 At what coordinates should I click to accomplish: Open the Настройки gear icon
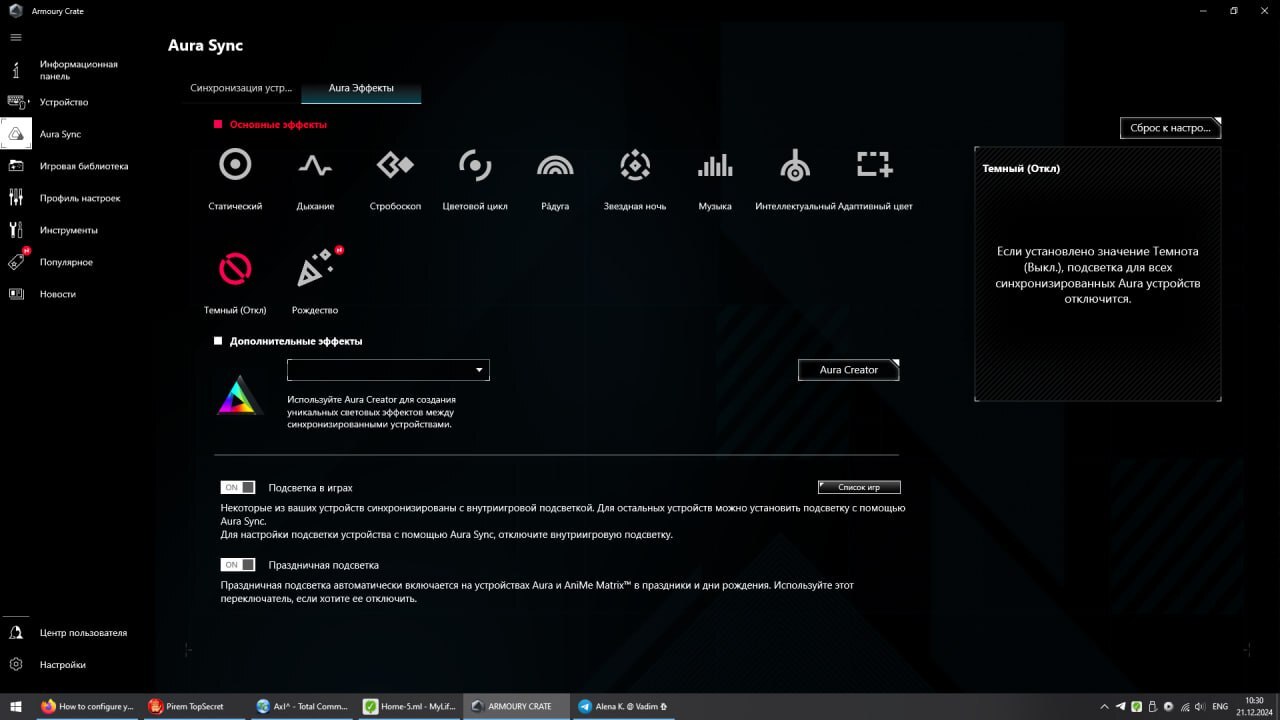pos(16,665)
